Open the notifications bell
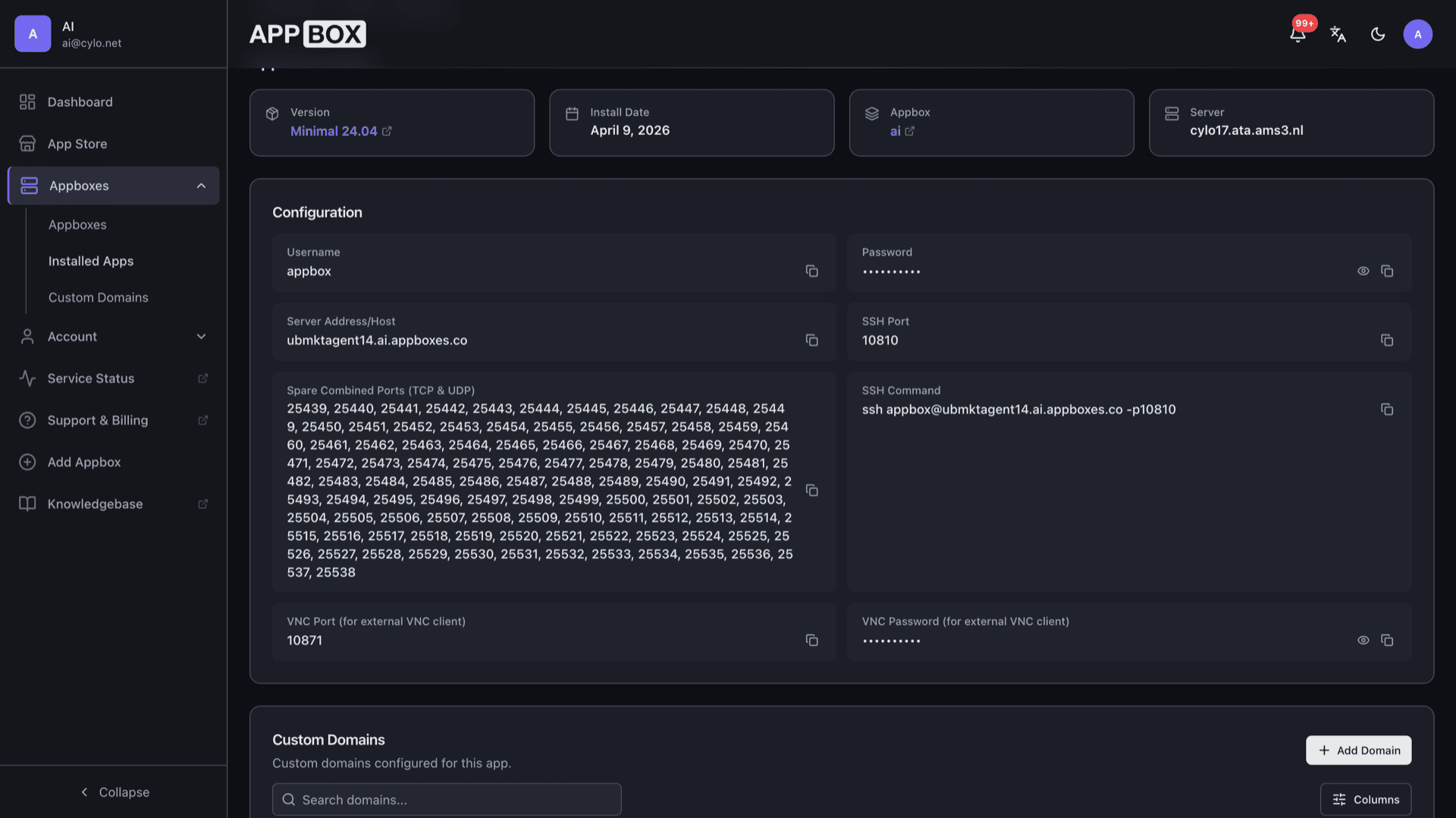Viewport: 1456px width, 818px height. click(x=1298, y=34)
